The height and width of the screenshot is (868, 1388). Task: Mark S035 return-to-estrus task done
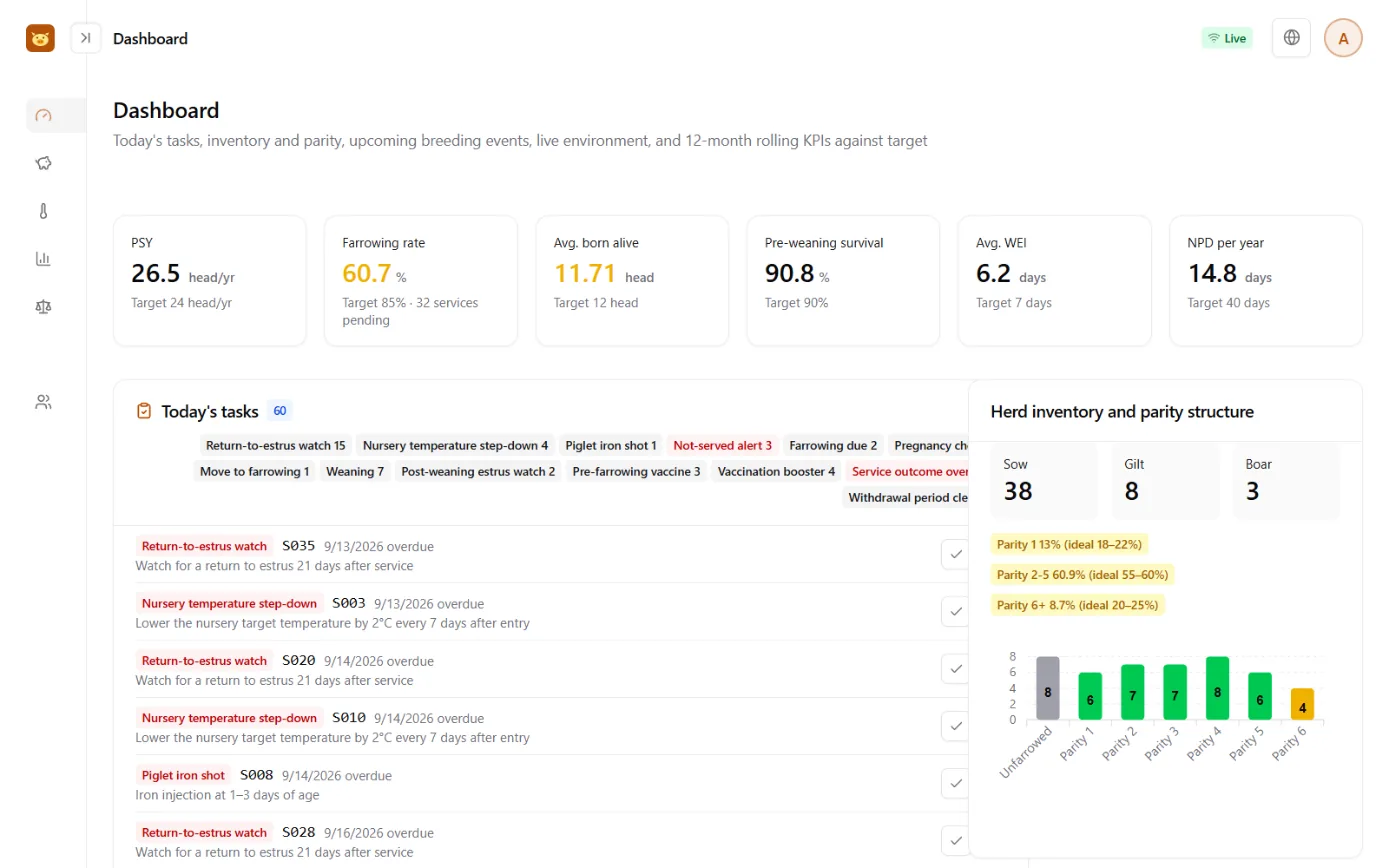(x=955, y=554)
